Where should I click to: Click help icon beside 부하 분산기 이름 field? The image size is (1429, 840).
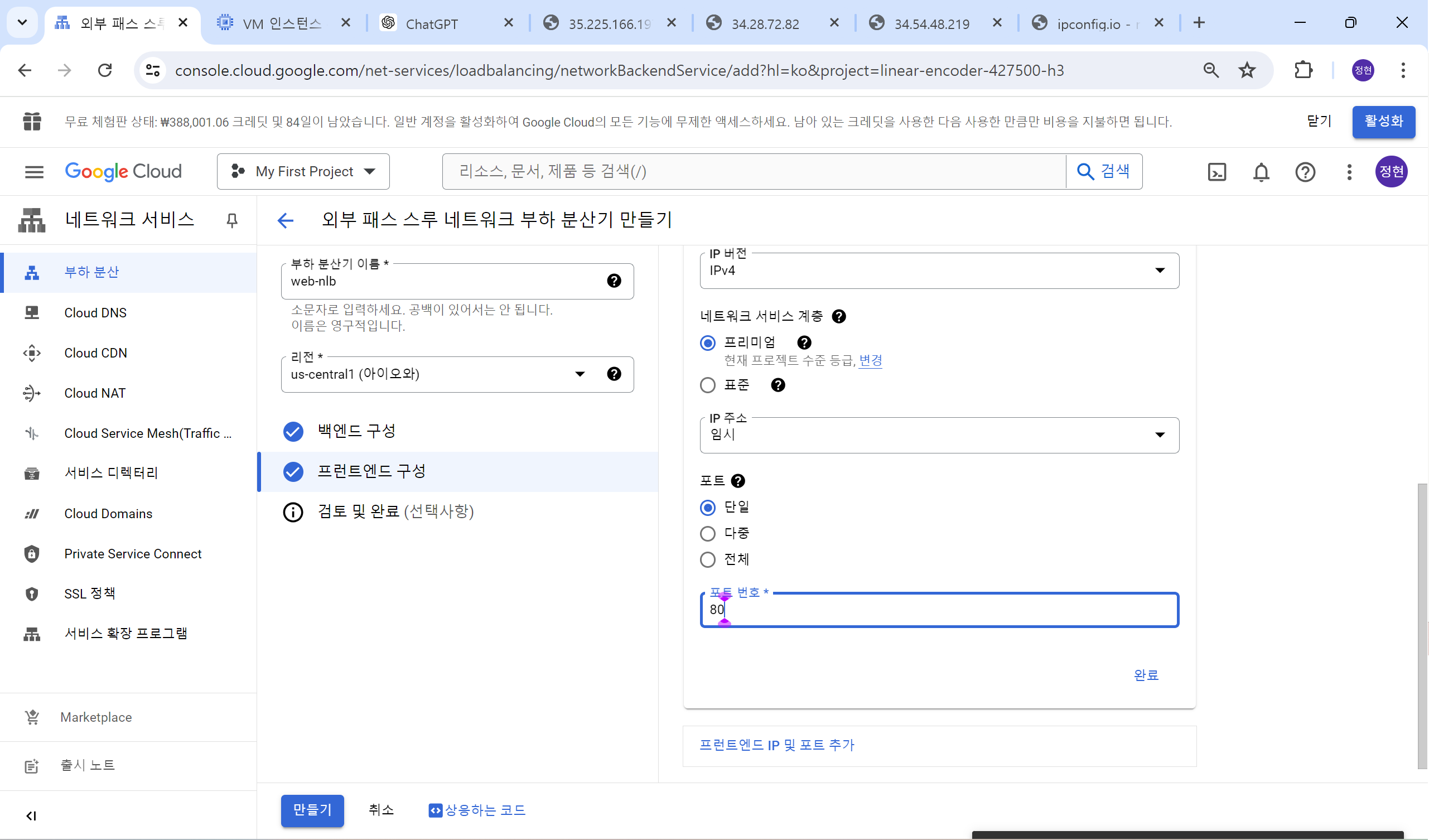click(x=614, y=281)
